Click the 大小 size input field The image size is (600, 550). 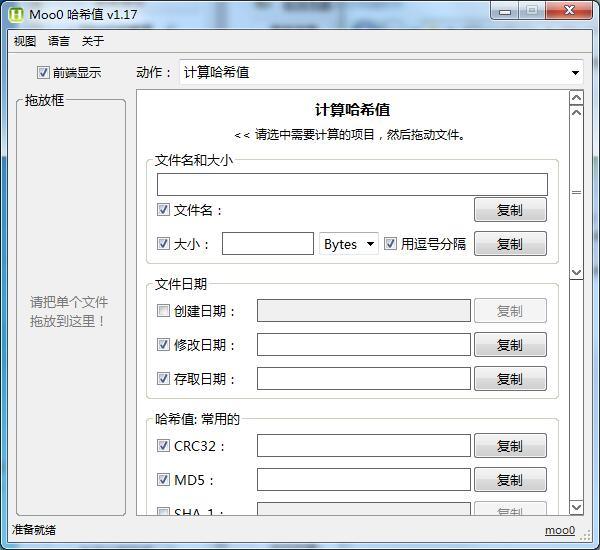click(267, 244)
